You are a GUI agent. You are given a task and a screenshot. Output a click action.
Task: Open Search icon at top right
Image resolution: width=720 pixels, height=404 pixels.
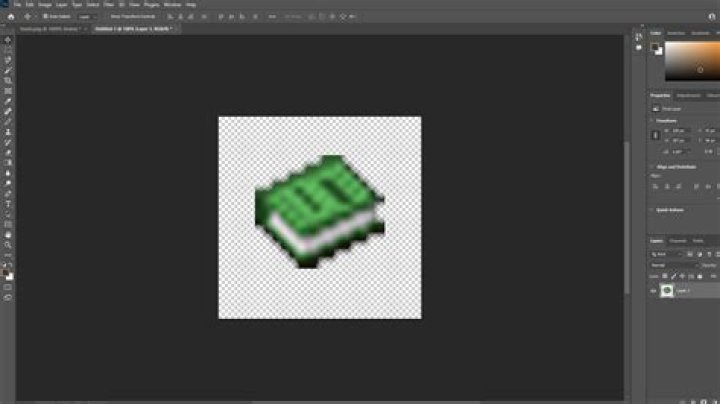coord(711,17)
